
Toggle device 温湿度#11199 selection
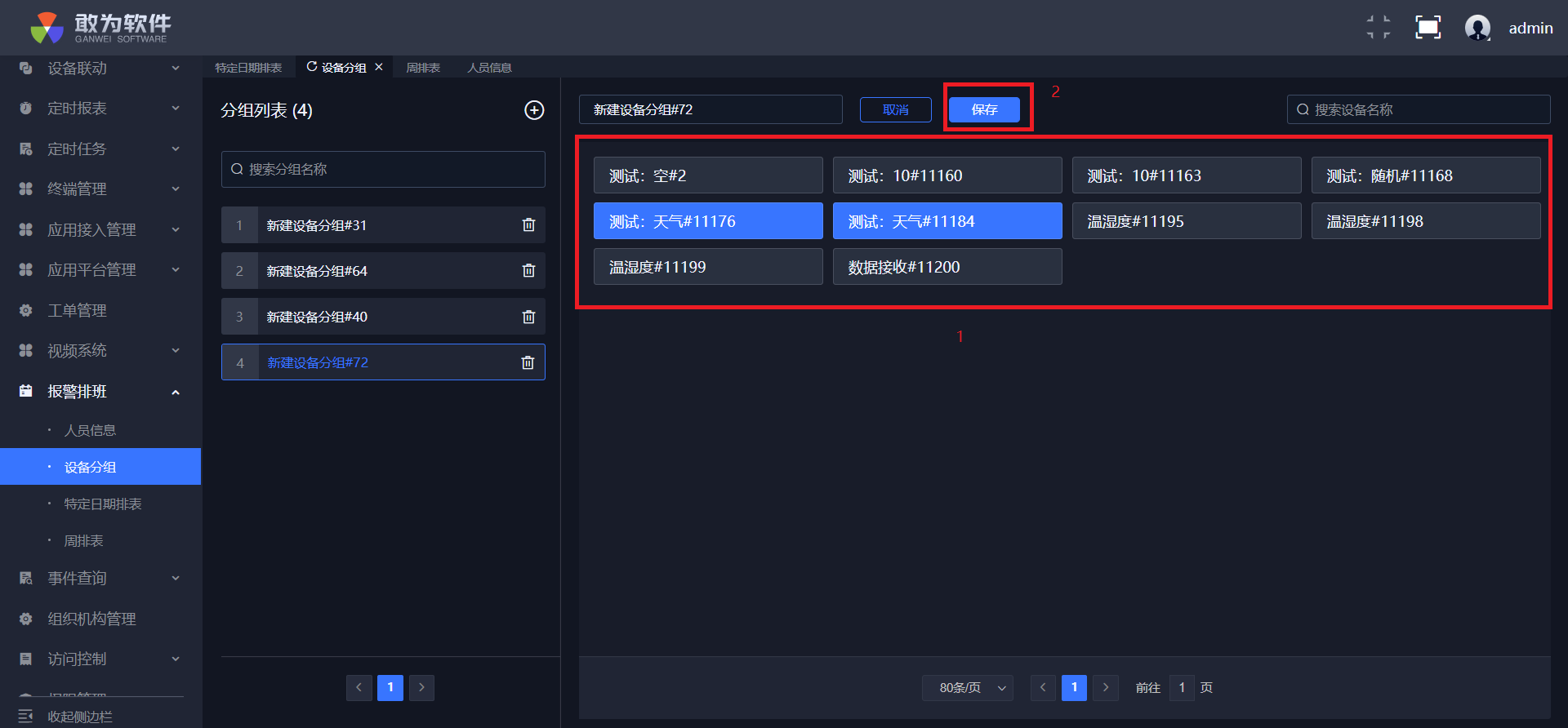(708, 267)
